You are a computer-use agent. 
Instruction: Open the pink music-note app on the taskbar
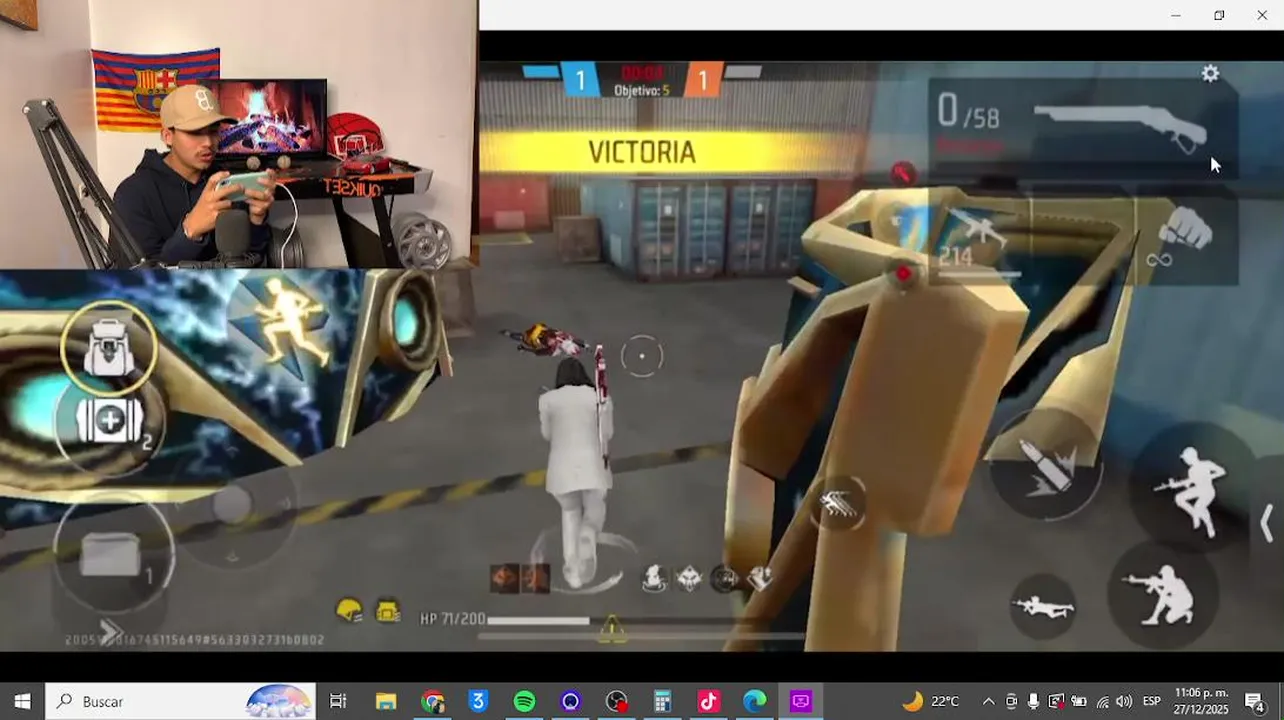pyautogui.click(x=708, y=701)
